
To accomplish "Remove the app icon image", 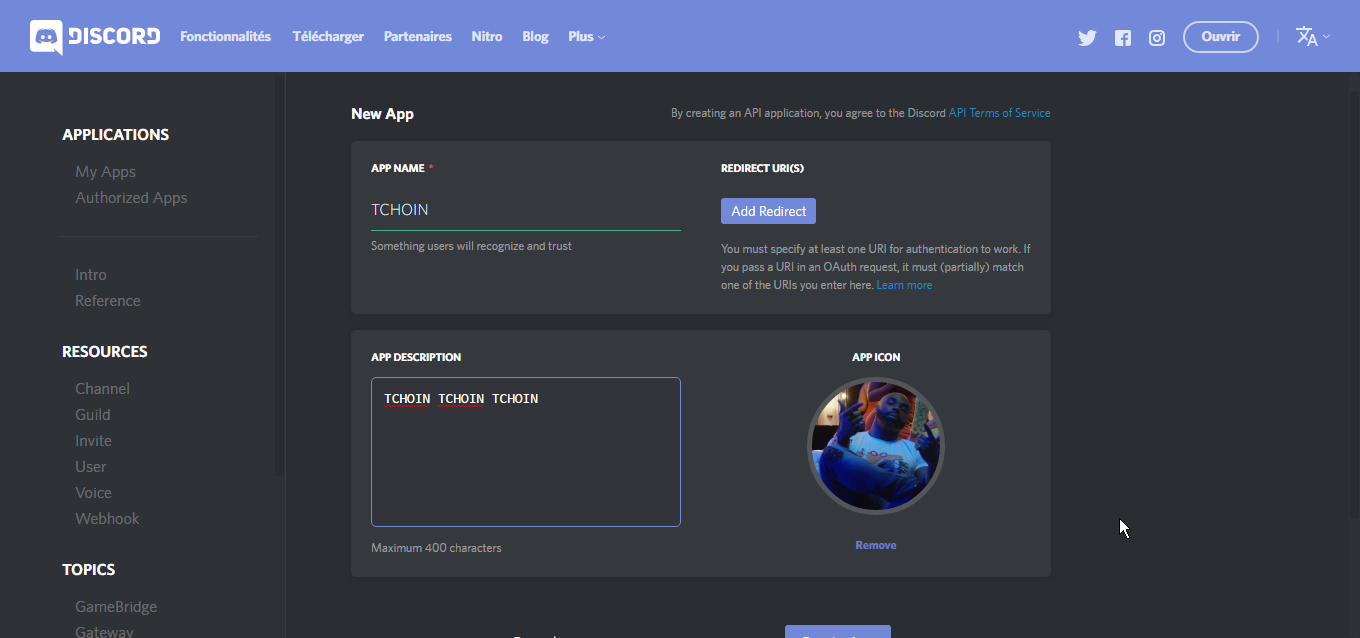I will tap(875, 545).
